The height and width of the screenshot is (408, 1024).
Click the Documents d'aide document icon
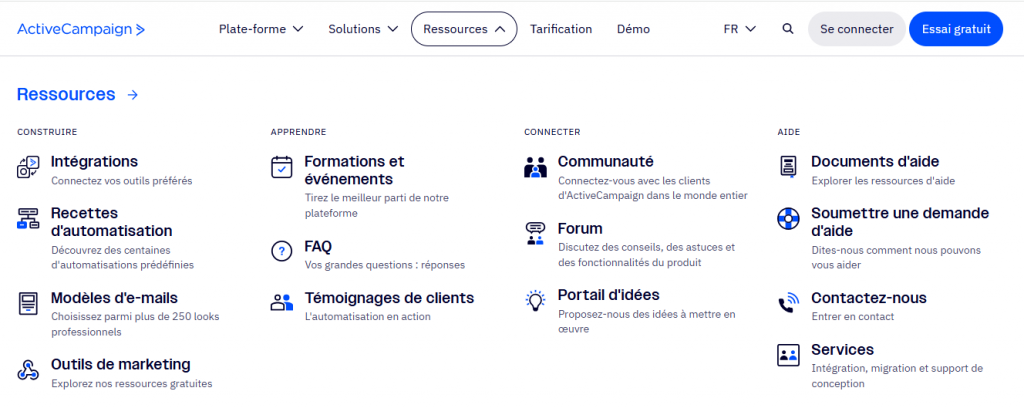coord(788,167)
